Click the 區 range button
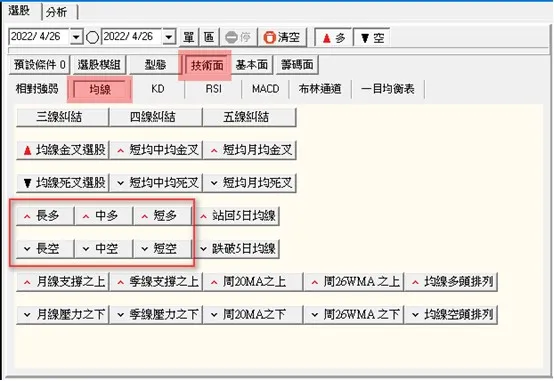Screen dimensions: 554x381 click(209, 37)
